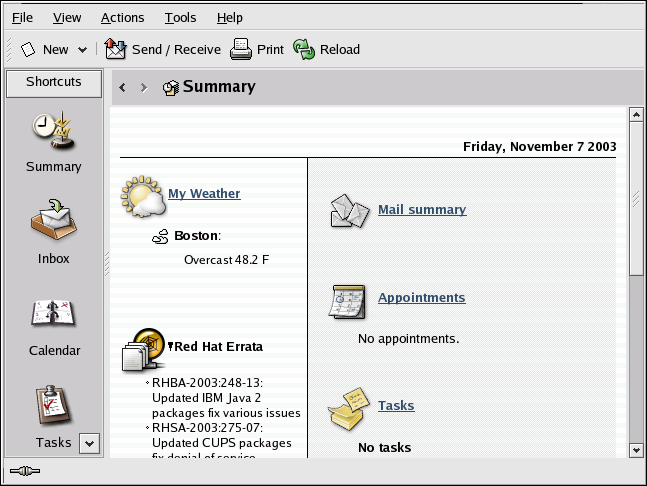The height and width of the screenshot is (486, 647).
Task: Click the Mail summary envelope icon
Action: [x=349, y=211]
